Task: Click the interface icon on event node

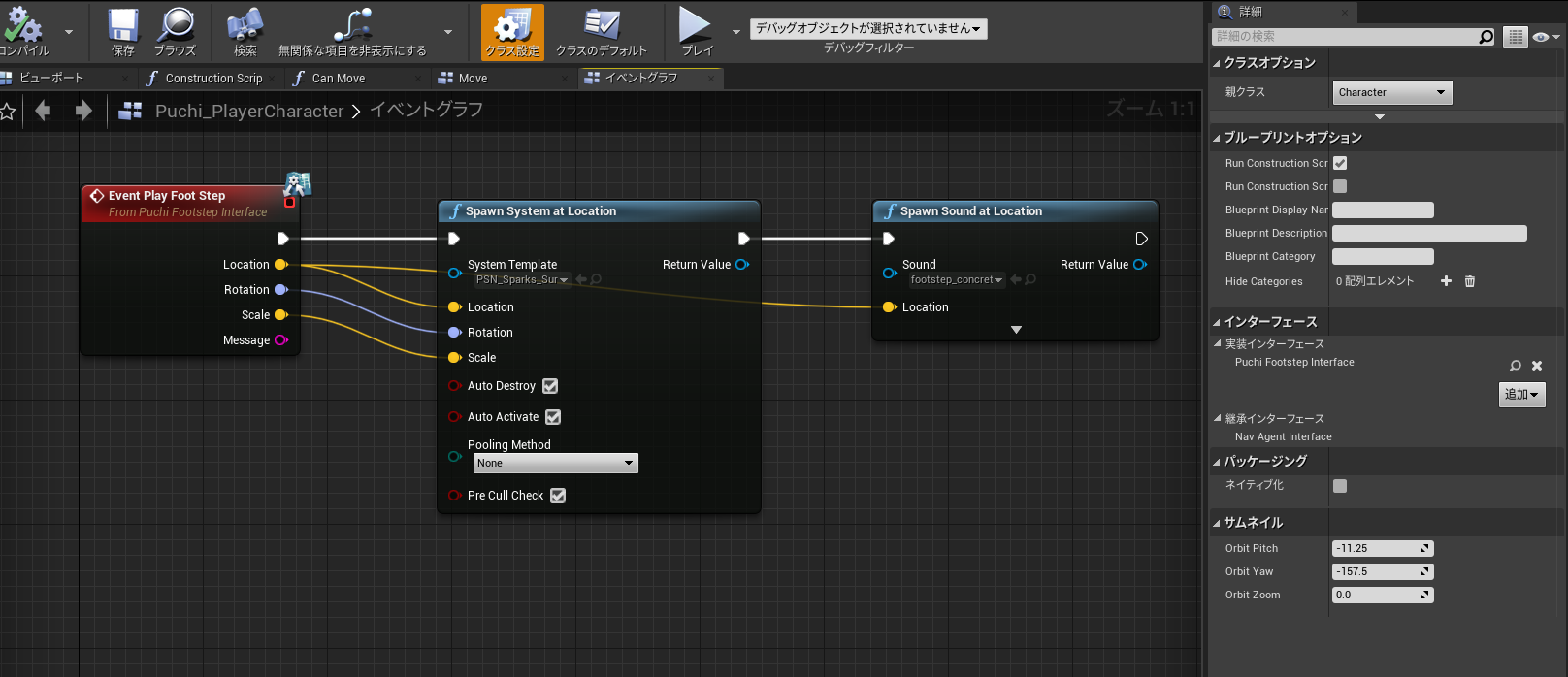Action: tap(298, 183)
